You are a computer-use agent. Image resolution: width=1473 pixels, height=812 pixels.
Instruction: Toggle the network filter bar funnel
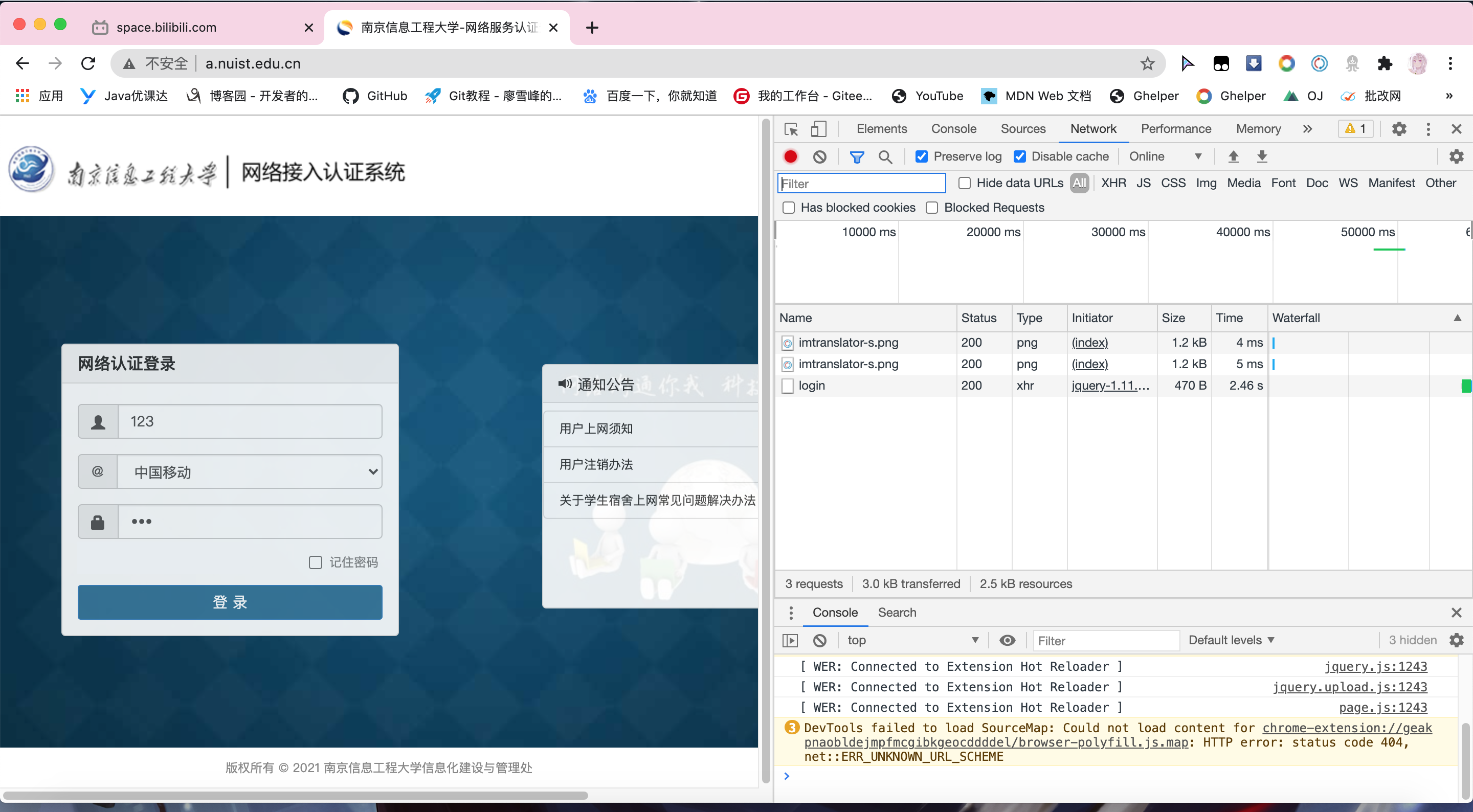click(857, 156)
